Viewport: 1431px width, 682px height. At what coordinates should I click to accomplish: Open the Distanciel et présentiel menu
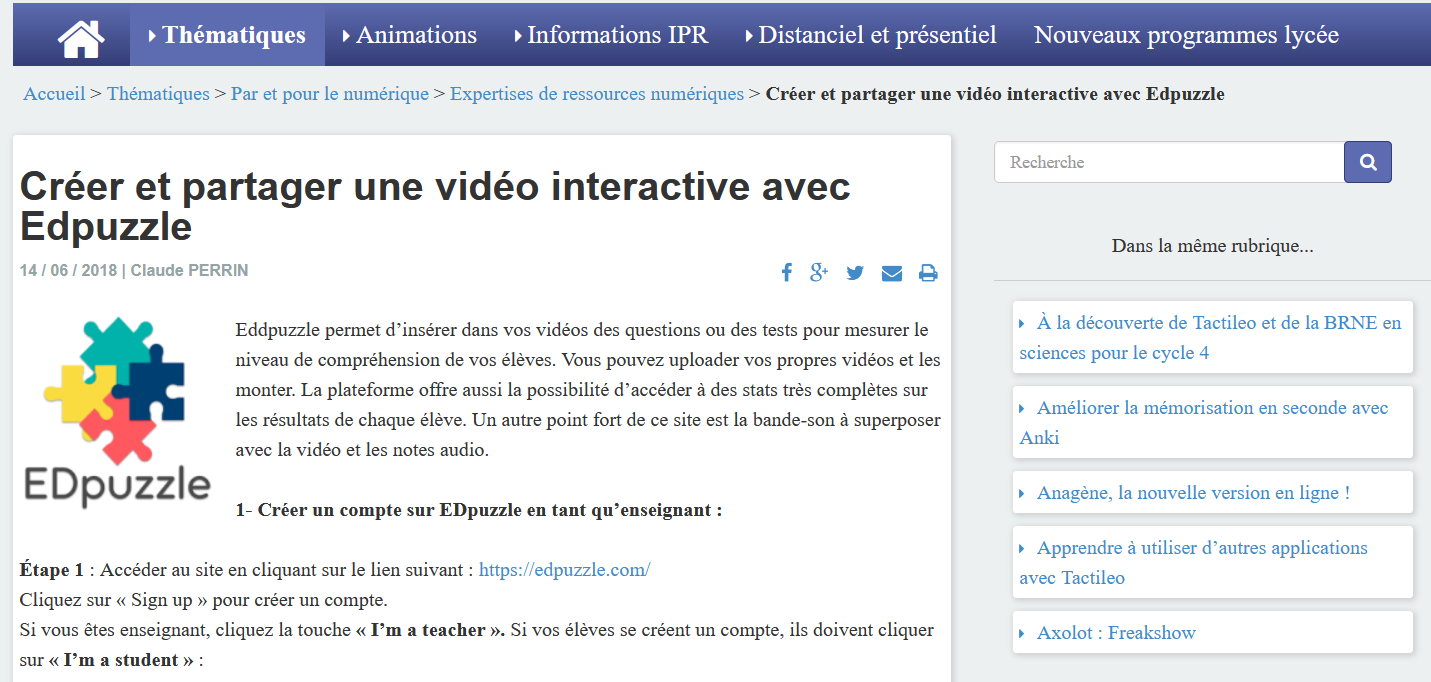coord(871,35)
